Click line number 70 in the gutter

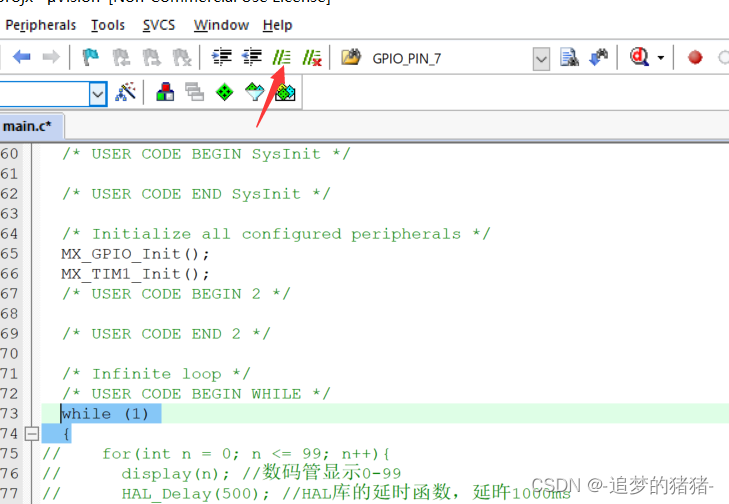[9, 354]
